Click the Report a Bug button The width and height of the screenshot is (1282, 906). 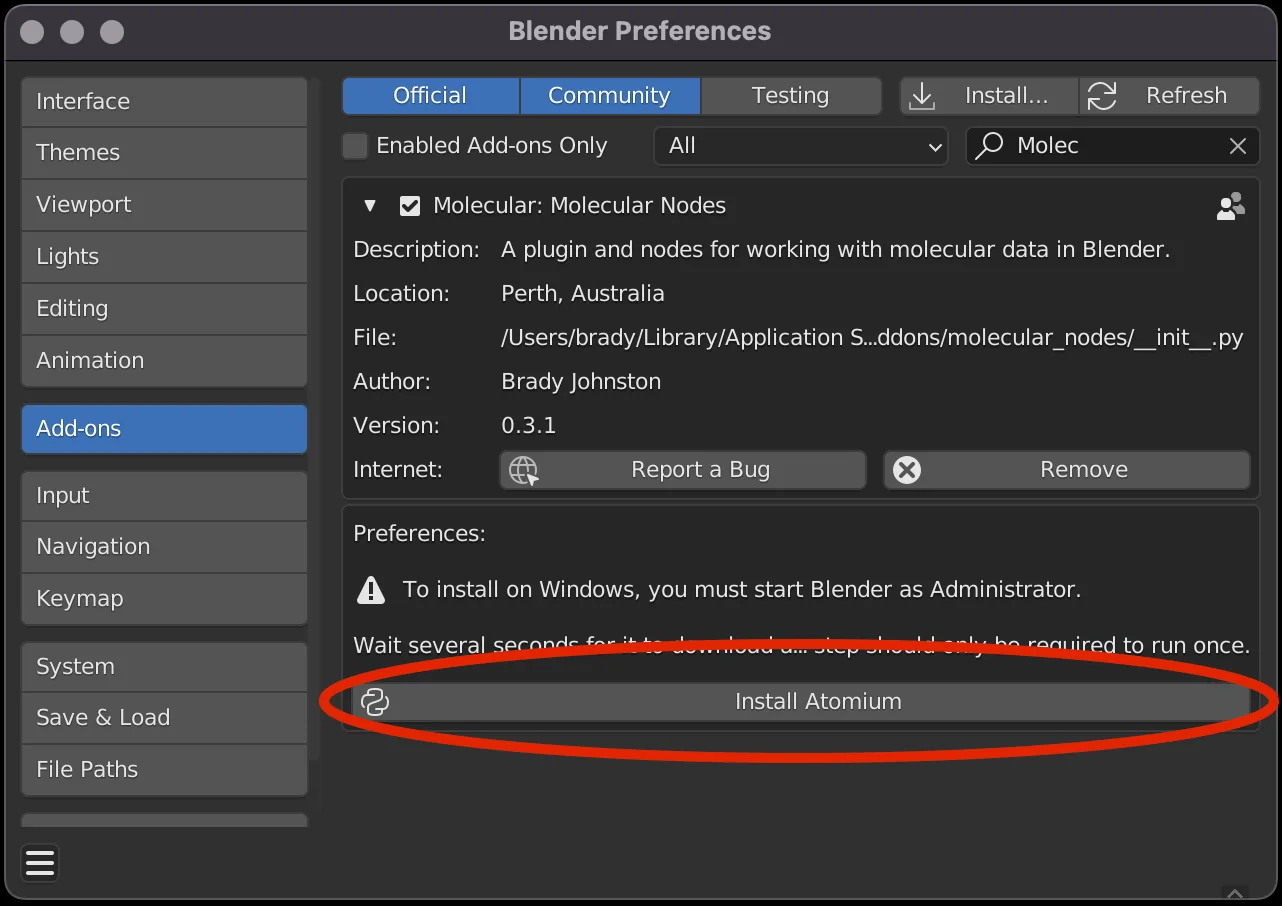click(683, 470)
